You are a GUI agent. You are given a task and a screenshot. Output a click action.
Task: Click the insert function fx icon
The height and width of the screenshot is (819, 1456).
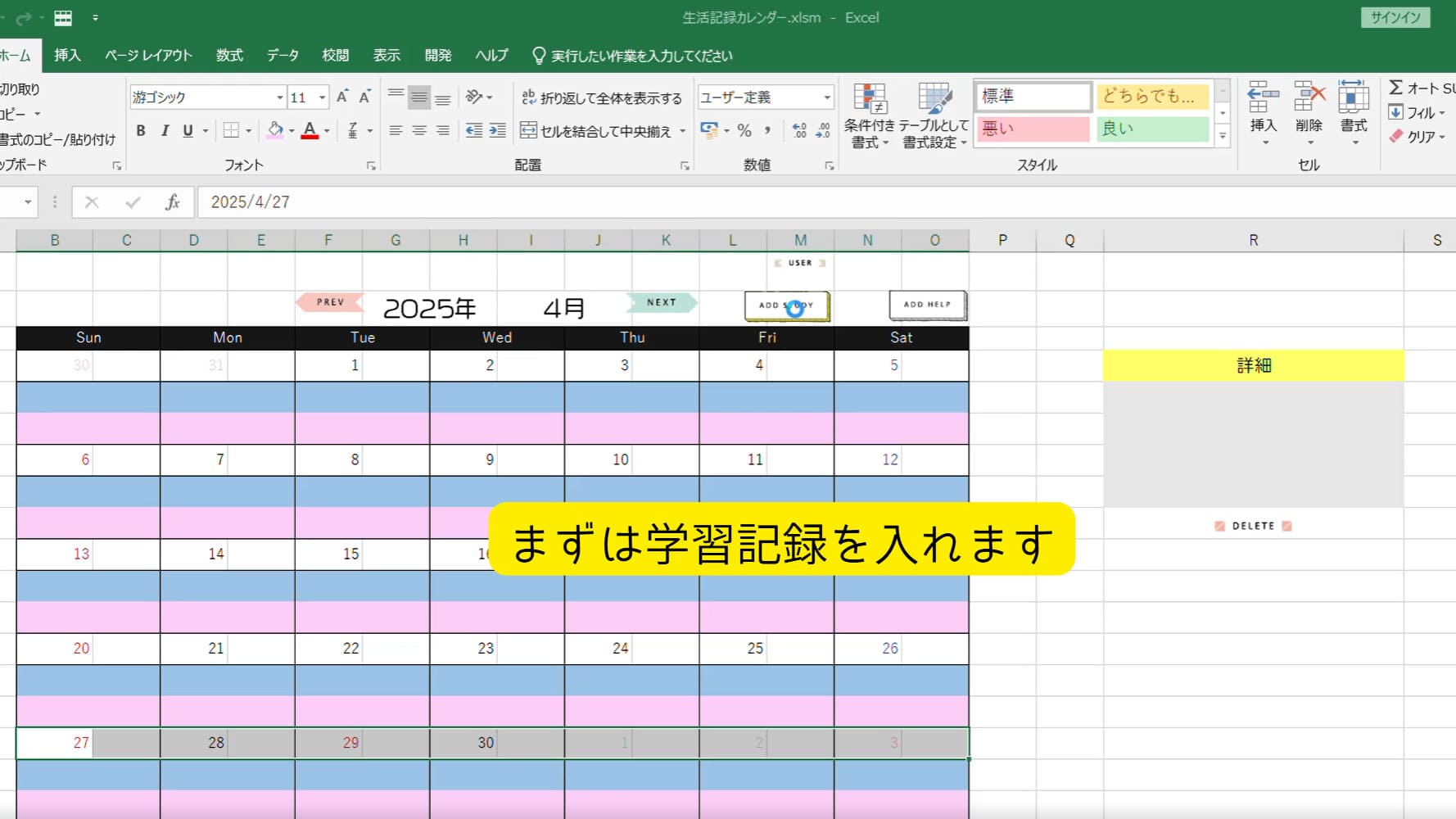(172, 202)
